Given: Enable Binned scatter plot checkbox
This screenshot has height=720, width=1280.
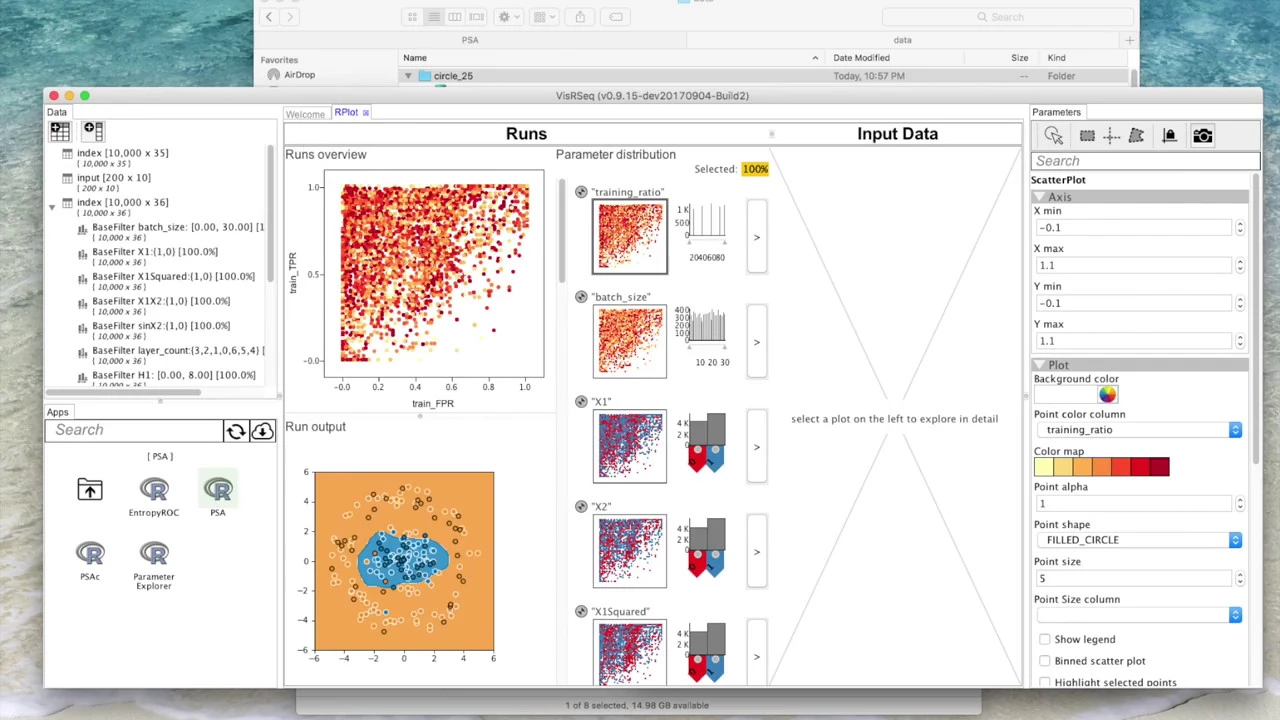Looking at the screenshot, I should (x=1045, y=661).
